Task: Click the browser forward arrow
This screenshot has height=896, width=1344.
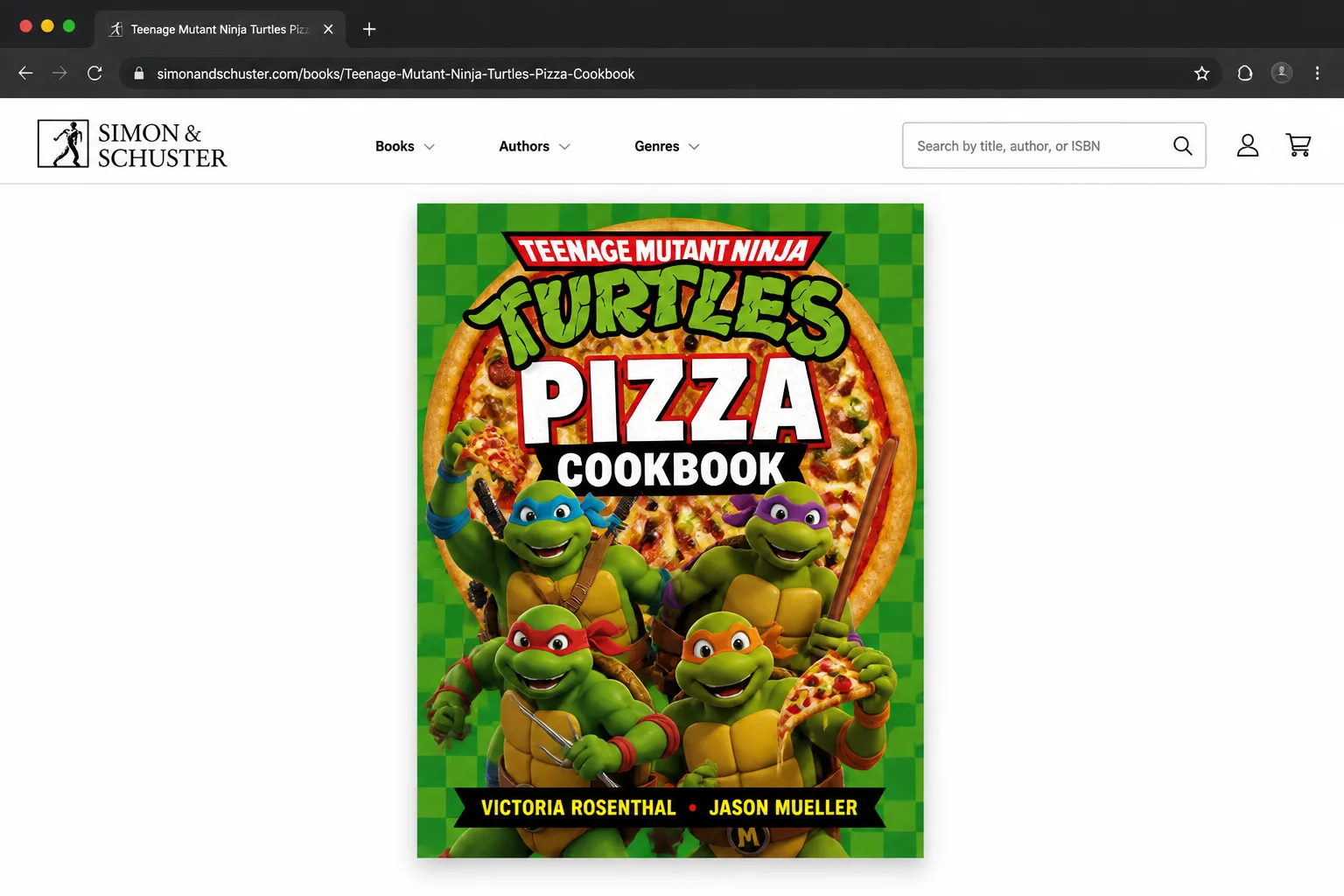Action: (59, 73)
